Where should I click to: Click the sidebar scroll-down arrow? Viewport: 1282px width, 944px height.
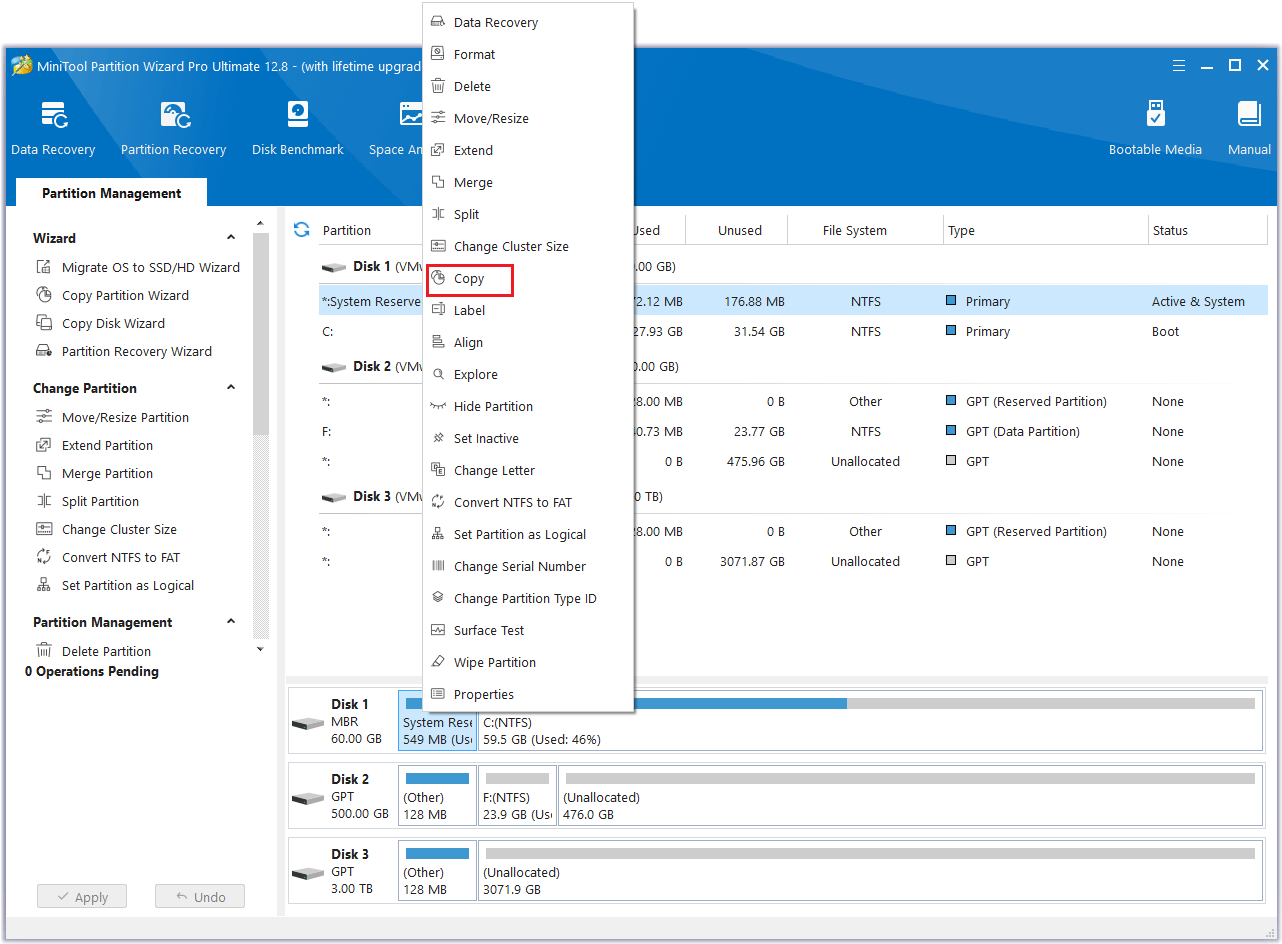click(260, 649)
